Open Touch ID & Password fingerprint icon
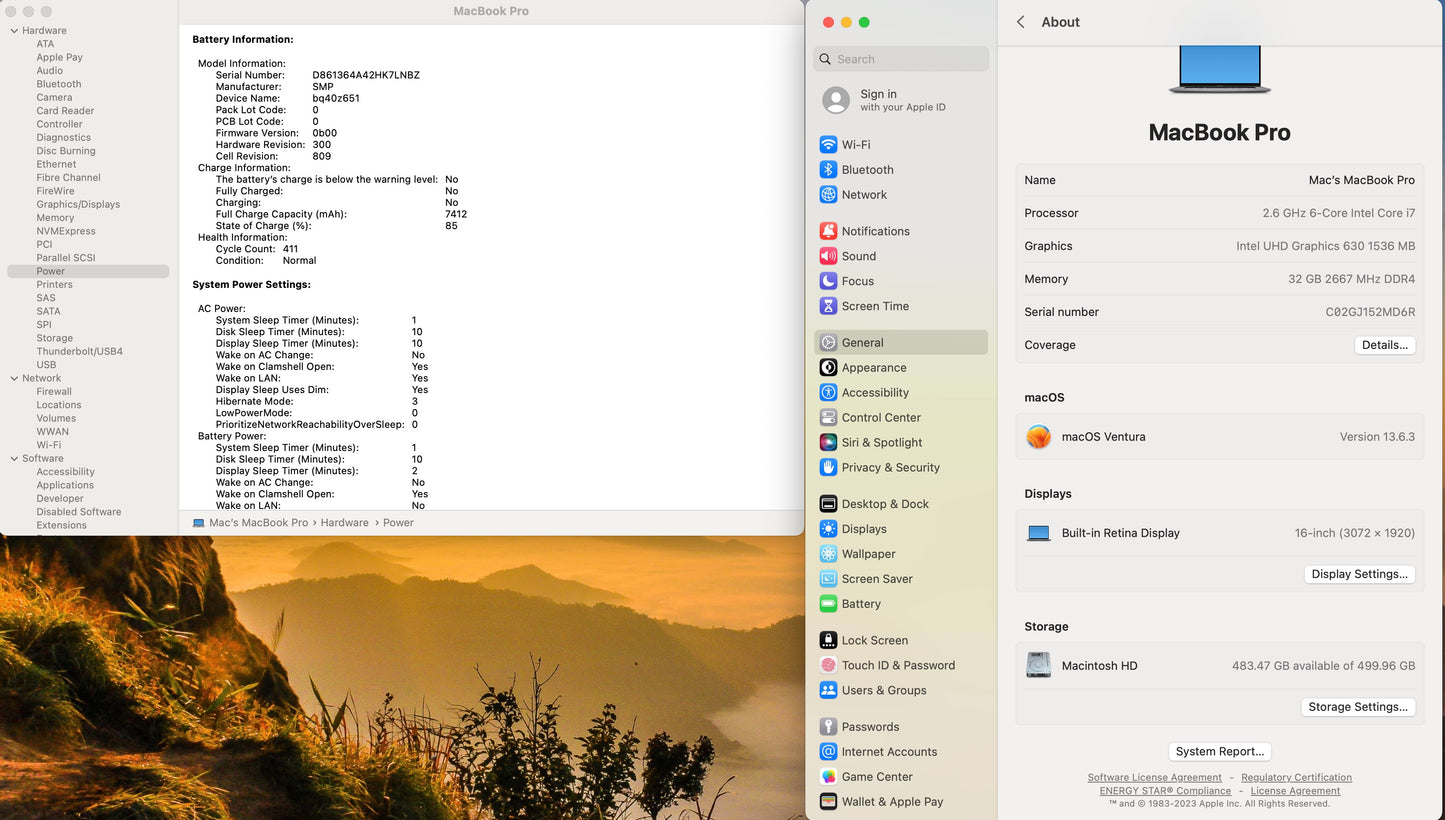1445x820 pixels. tap(828, 665)
